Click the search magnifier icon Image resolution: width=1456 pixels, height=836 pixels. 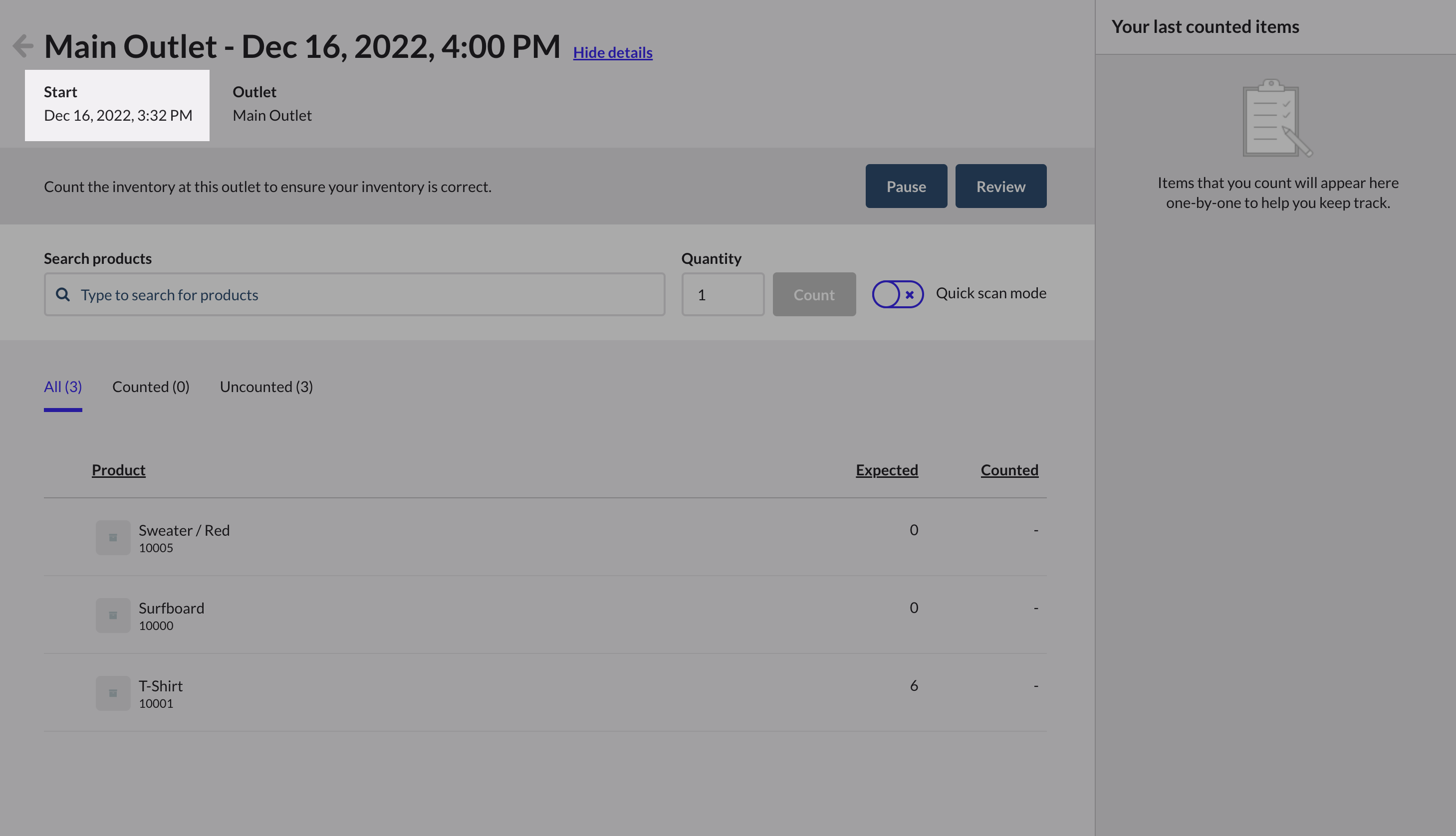coord(63,294)
